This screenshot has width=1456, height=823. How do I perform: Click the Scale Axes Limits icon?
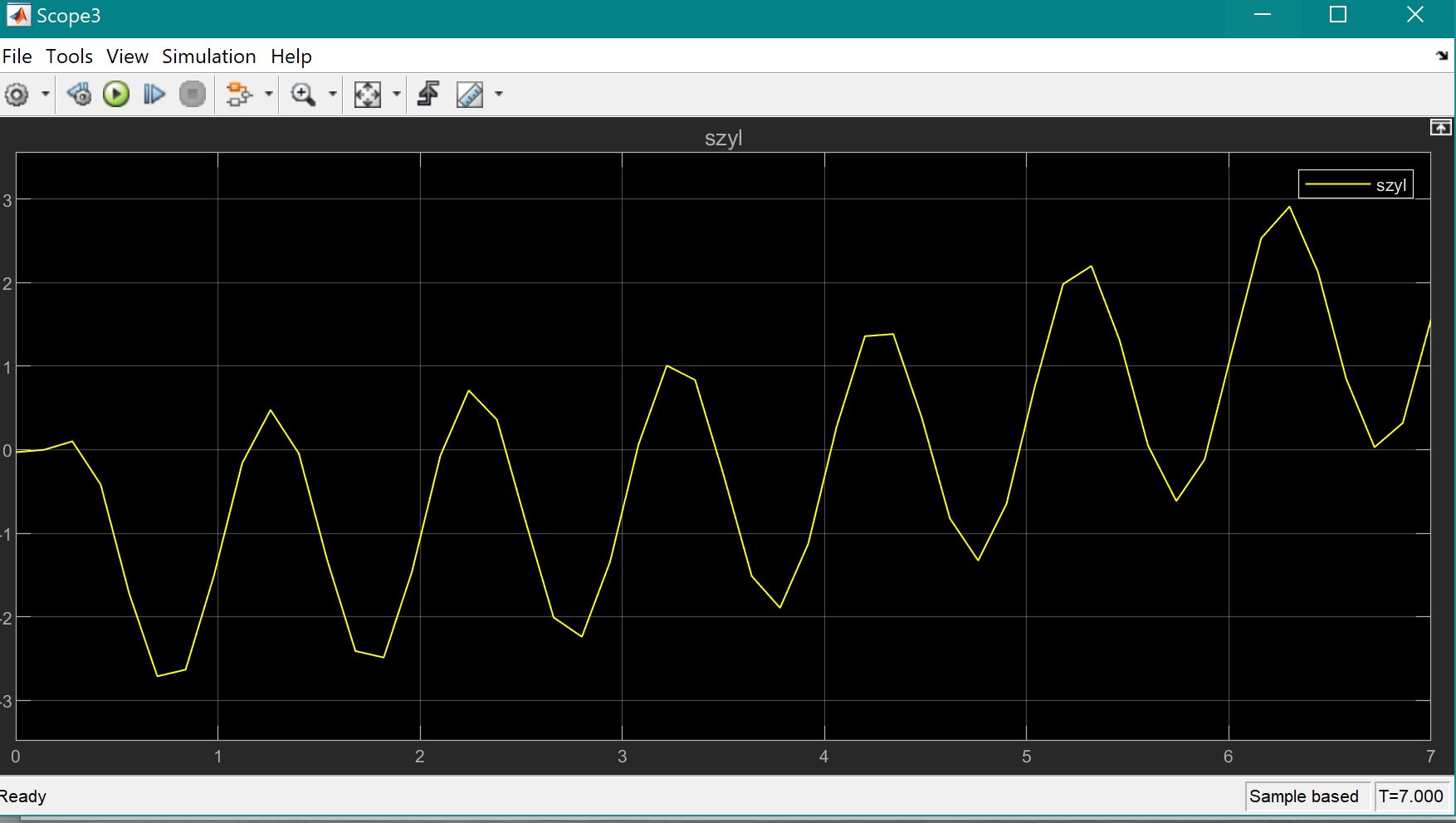[367, 95]
